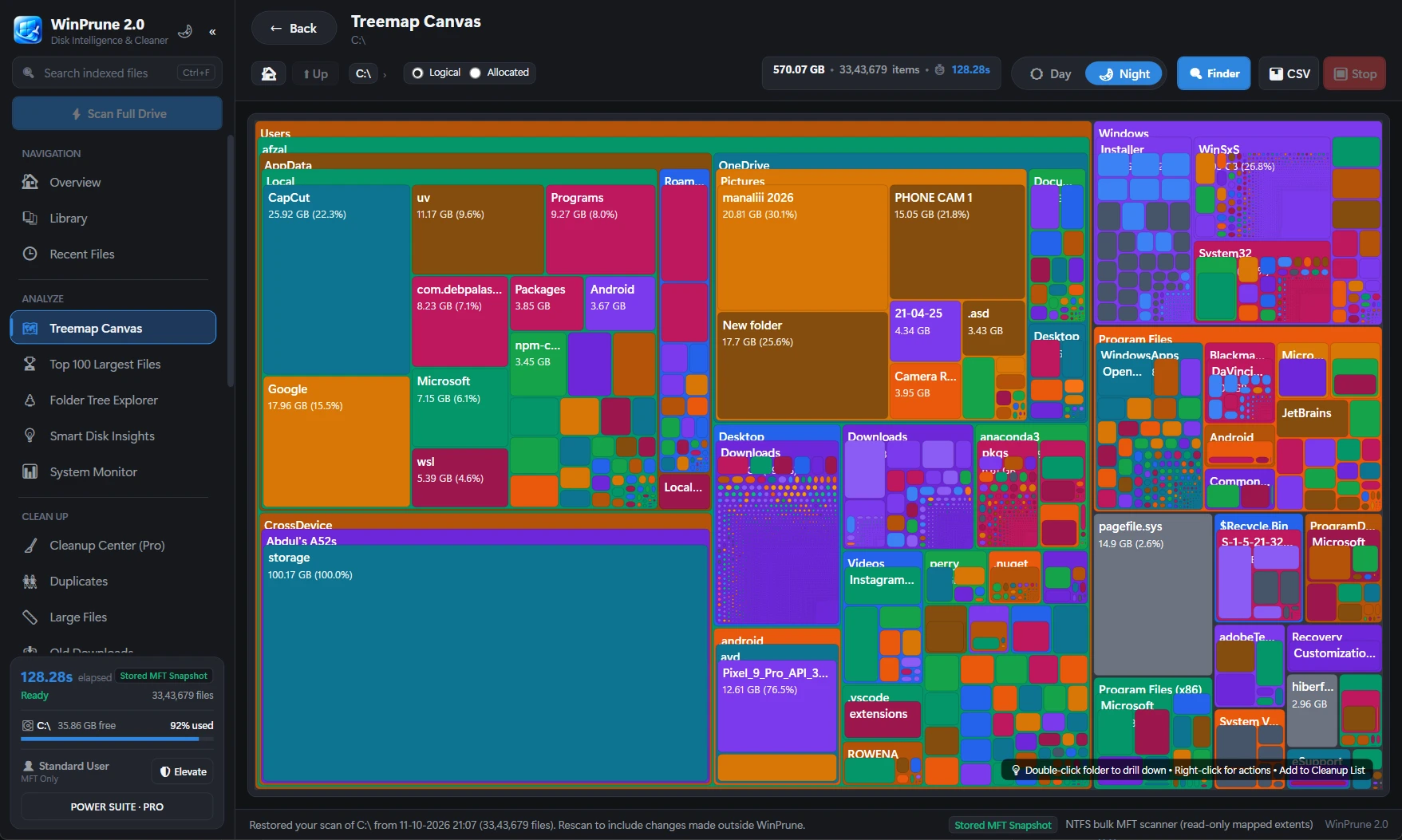Image resolution: width=1402 pixels, height=840 pixels.
Task: Select the Logical size radio option
Action: pyautogui.click(x=436, y=73)
